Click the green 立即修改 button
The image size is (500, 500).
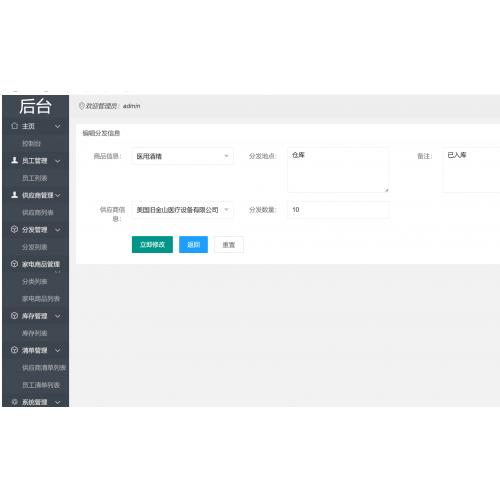(x=152, y=245)
